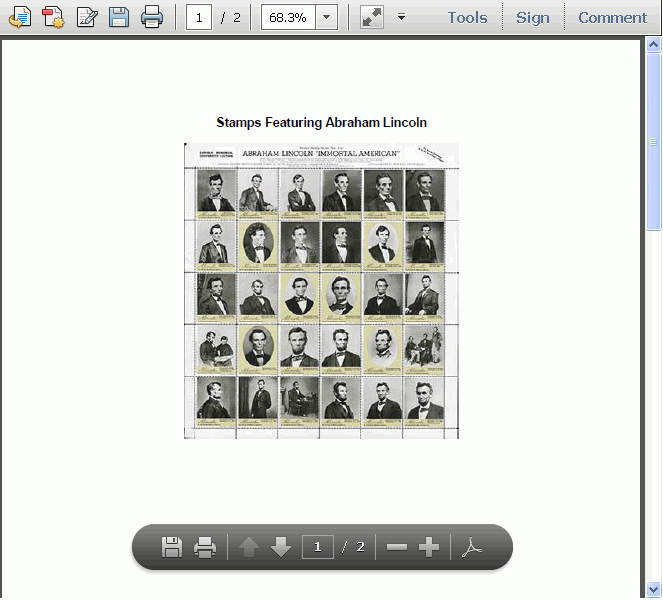Screen dimensions: 663x600
Task: Click the scrollbar down arrow
Action: [x=654, y=589]
